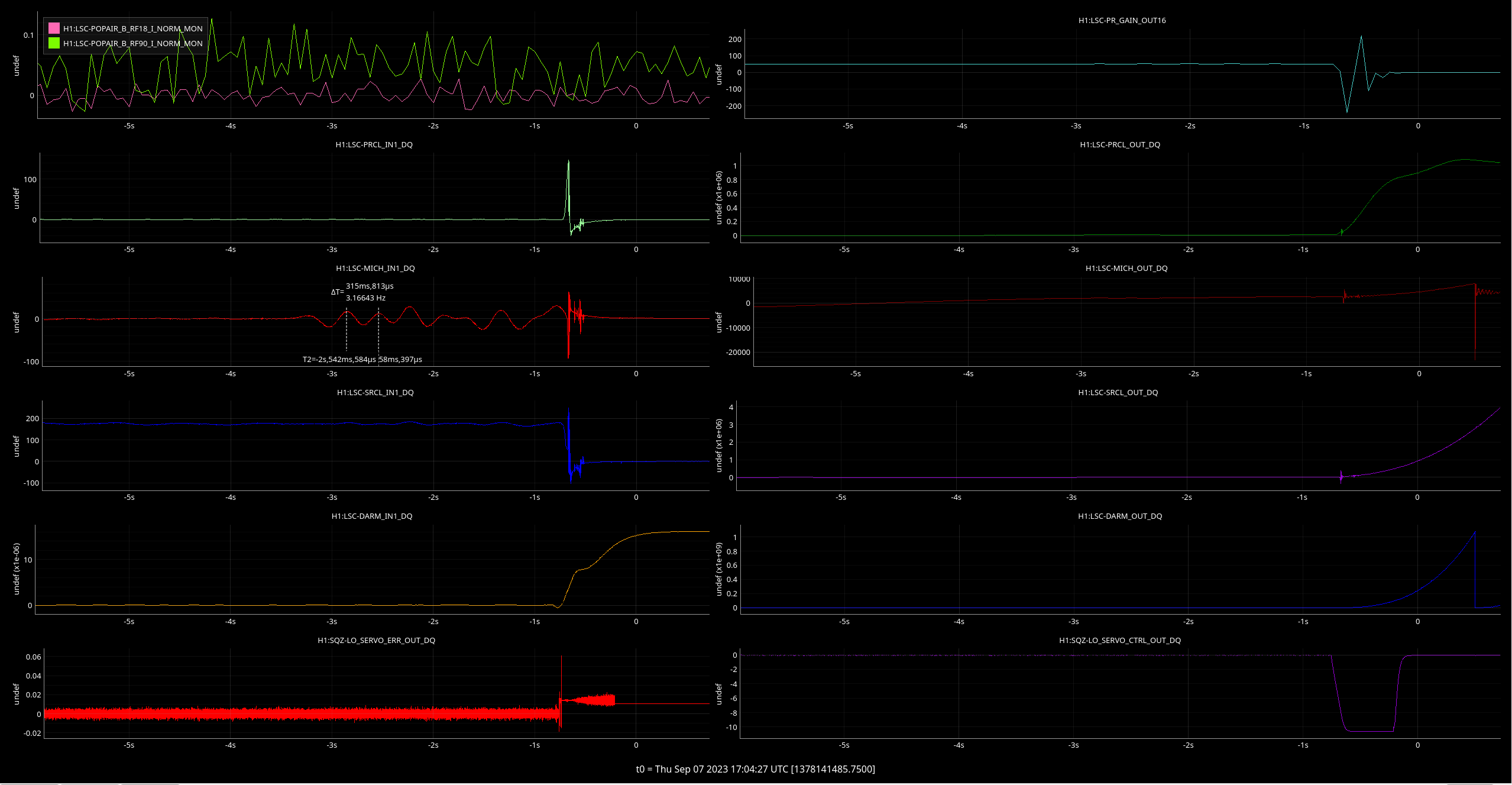The height and width of the screenshot is (785, 1512).
Task: Select the H1:LSC-MICH_IN1_DQ plot title
Action: [x=375, y=268]
